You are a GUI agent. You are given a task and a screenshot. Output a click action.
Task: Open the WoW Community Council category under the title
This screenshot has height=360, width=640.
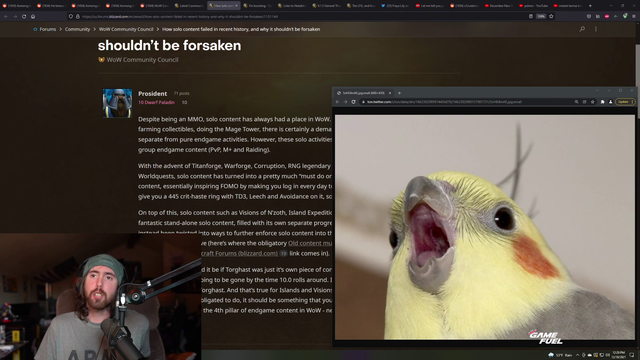pos(138,60)
